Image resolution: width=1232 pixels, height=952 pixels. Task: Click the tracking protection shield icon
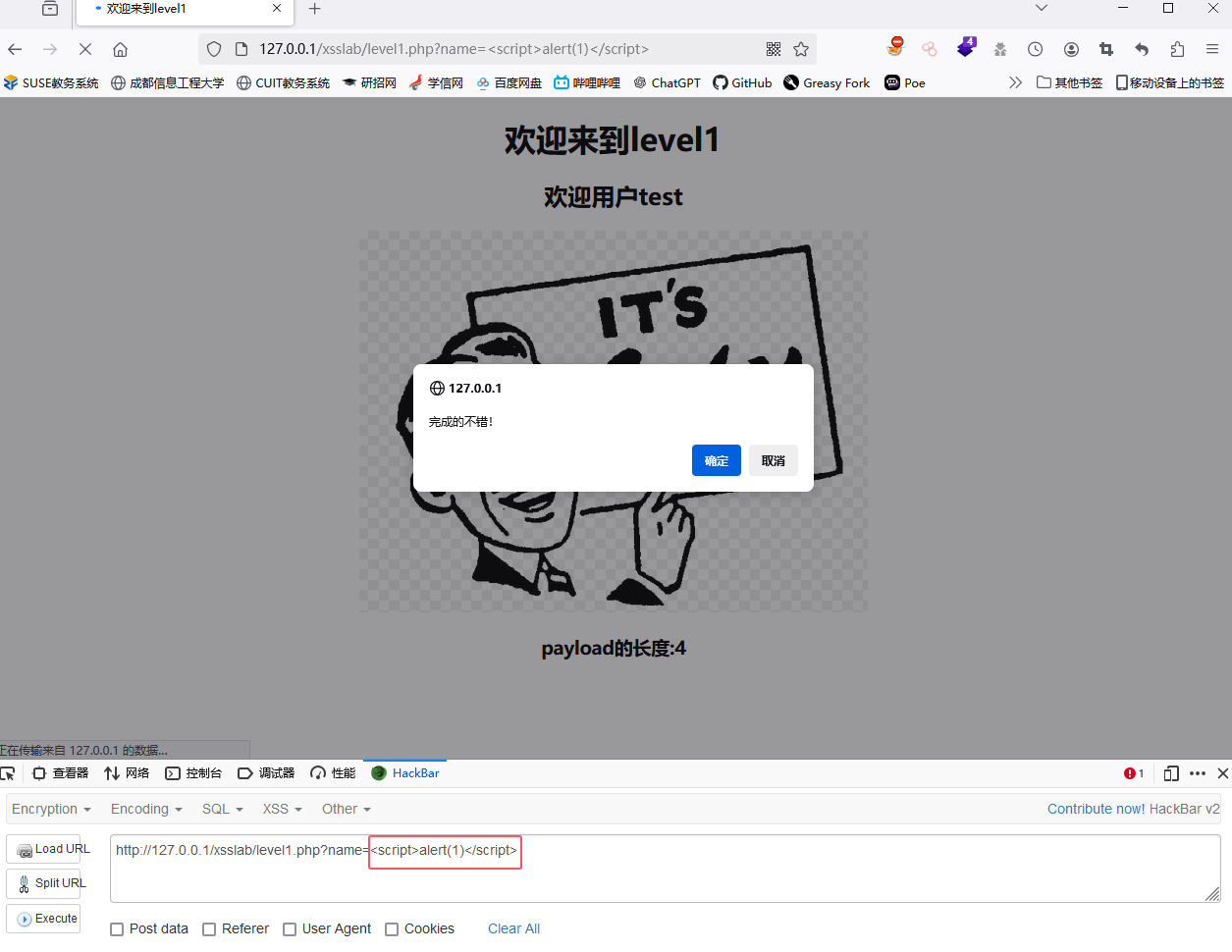tap(214, 48)
